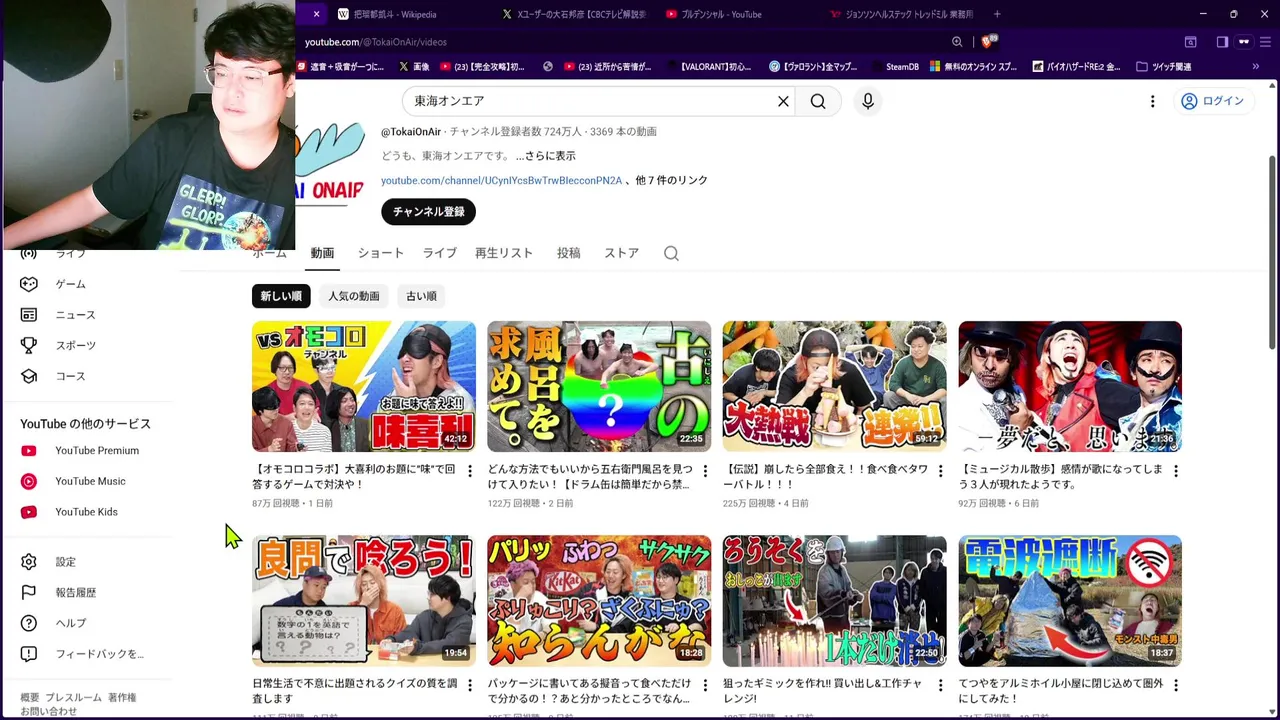Image resolution: width=1280 pixels, height=720 pixels.
Task: Switch to the Xユーザーの大石邦彦 browser tab
Action: 574,14
